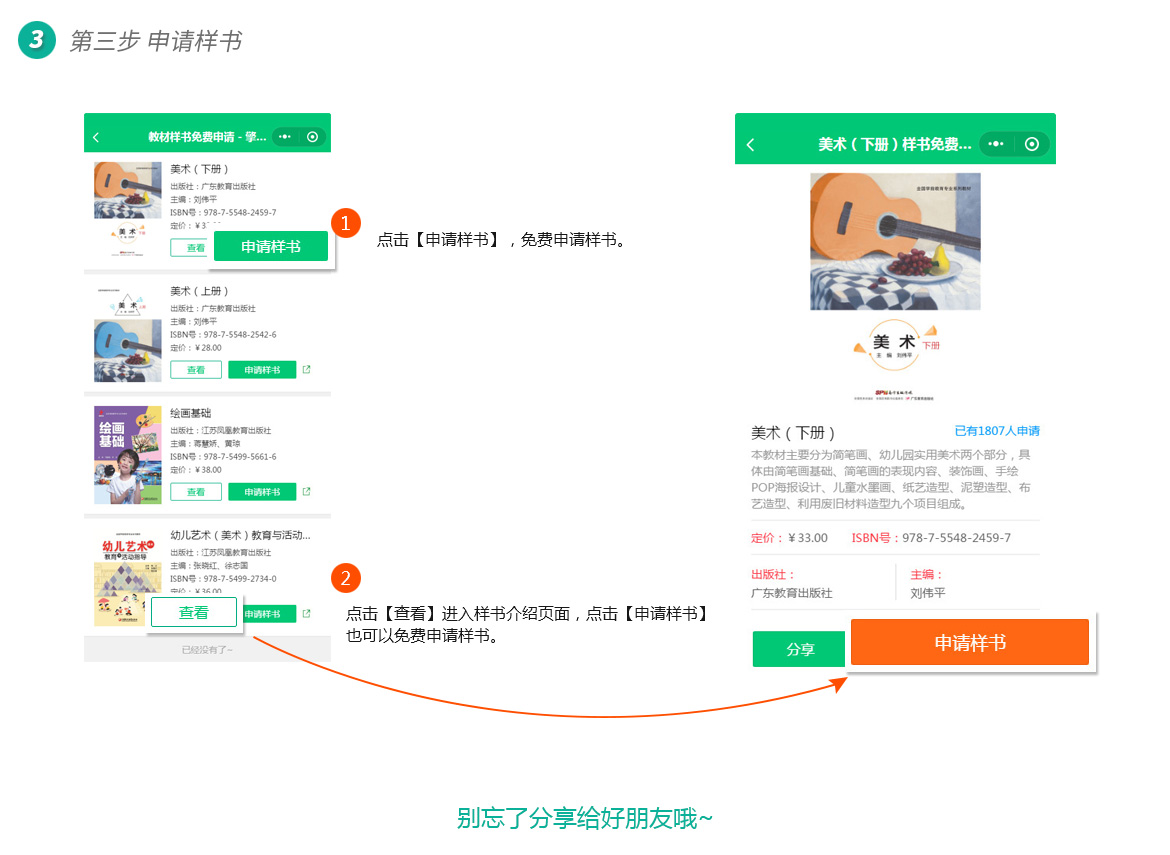The image size is (1170, 855).
Task: Click price ¥38.00 in 绘画基础 row
Action: coord(195,469)
